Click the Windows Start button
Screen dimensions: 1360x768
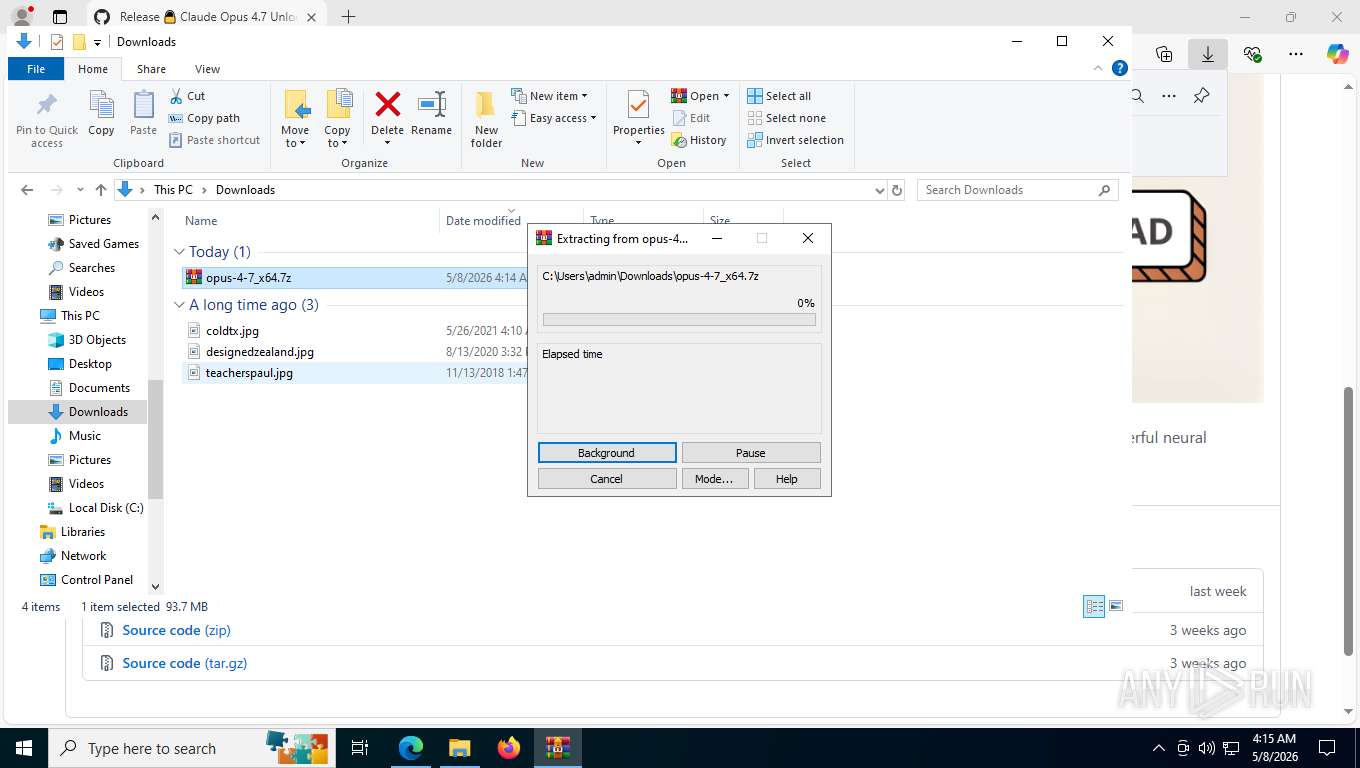[24, 748]
